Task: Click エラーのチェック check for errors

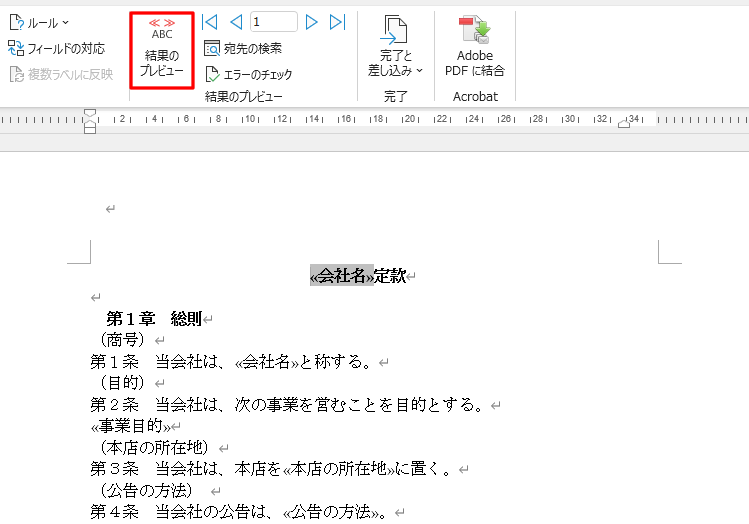Action: (248, 75)
